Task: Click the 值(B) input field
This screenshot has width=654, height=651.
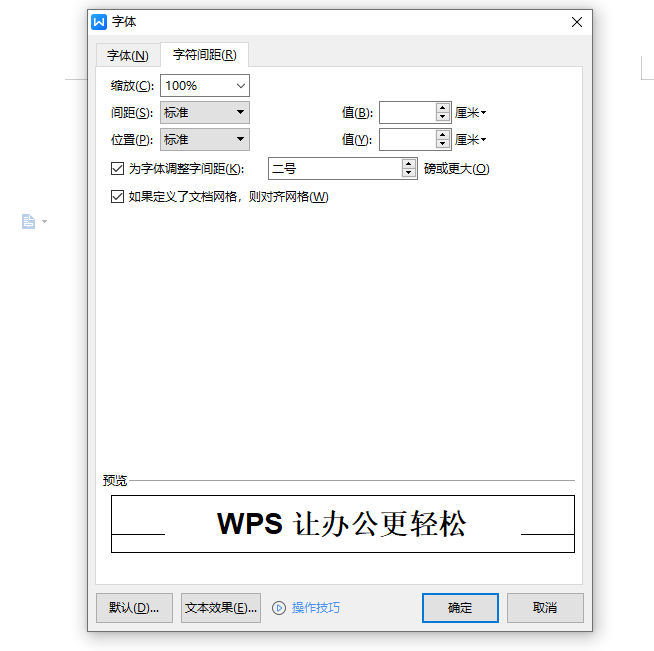Action: (x=407, y=113)
